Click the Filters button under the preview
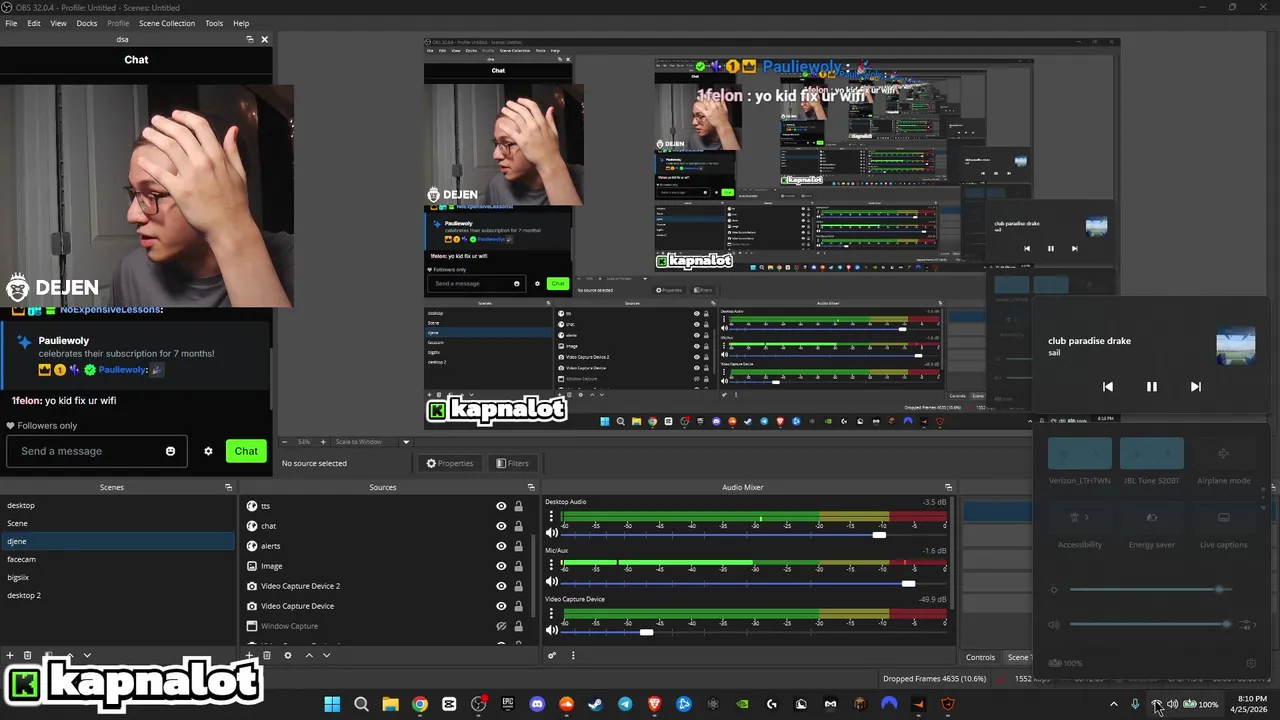The image size is (1280, 720). (512, 463)
